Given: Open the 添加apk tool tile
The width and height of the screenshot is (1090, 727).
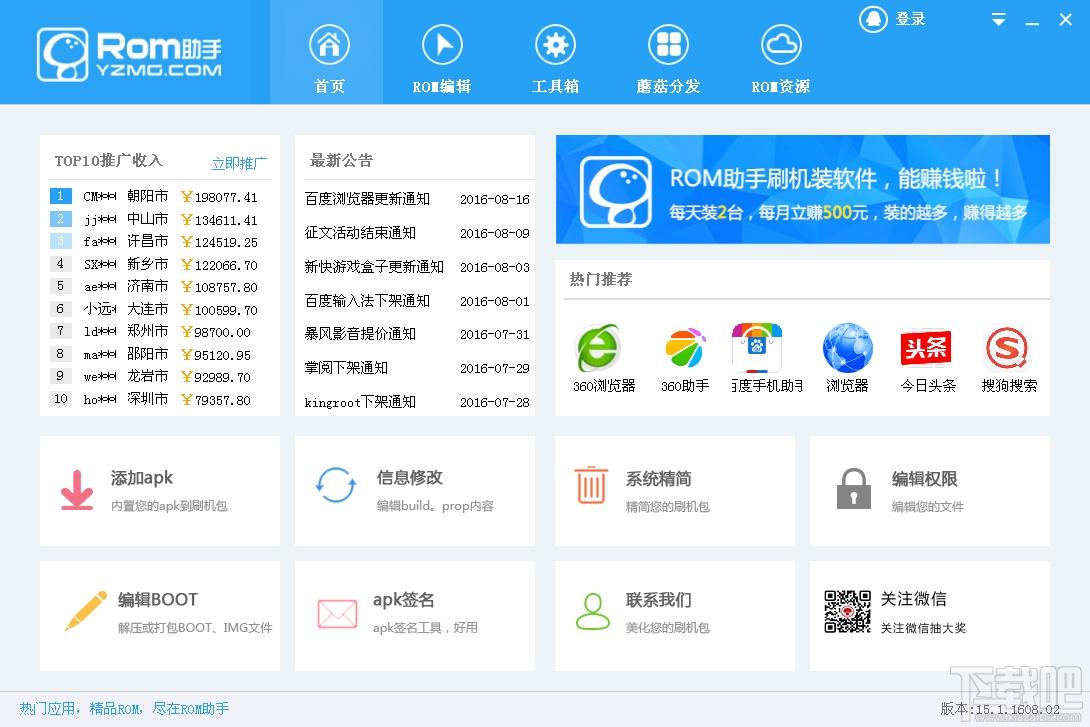Looking at the screenshot, I should (x=160, y=490).
